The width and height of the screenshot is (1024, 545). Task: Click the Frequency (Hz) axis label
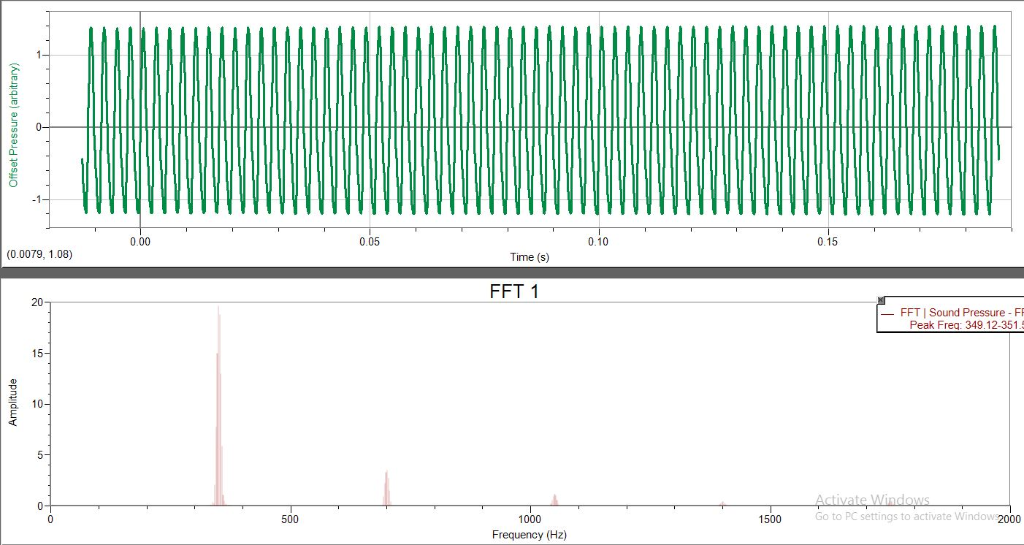529,535
